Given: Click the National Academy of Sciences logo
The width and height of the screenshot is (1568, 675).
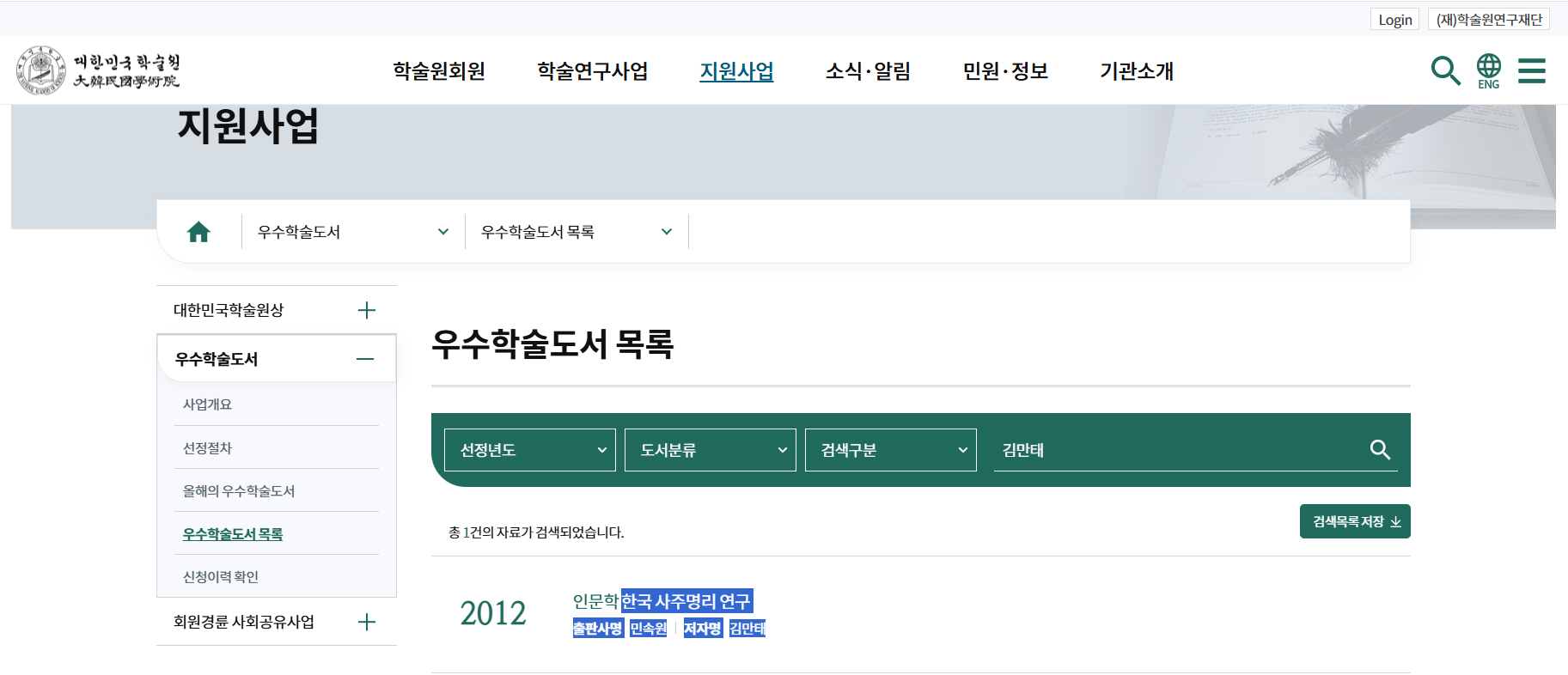Looking at the screenshot, I should (98, 70).
